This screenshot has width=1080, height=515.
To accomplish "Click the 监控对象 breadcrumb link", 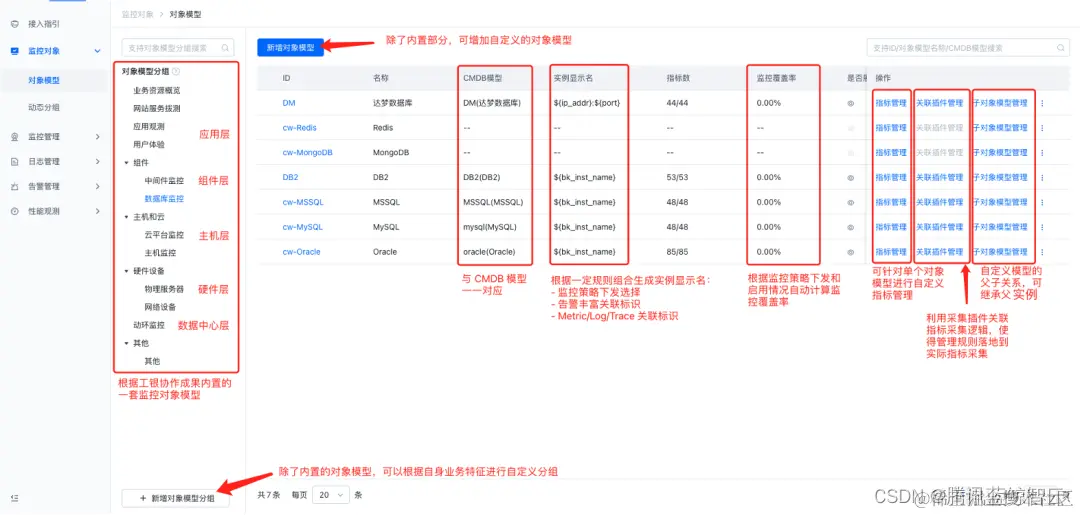I will tap(137, 14).
